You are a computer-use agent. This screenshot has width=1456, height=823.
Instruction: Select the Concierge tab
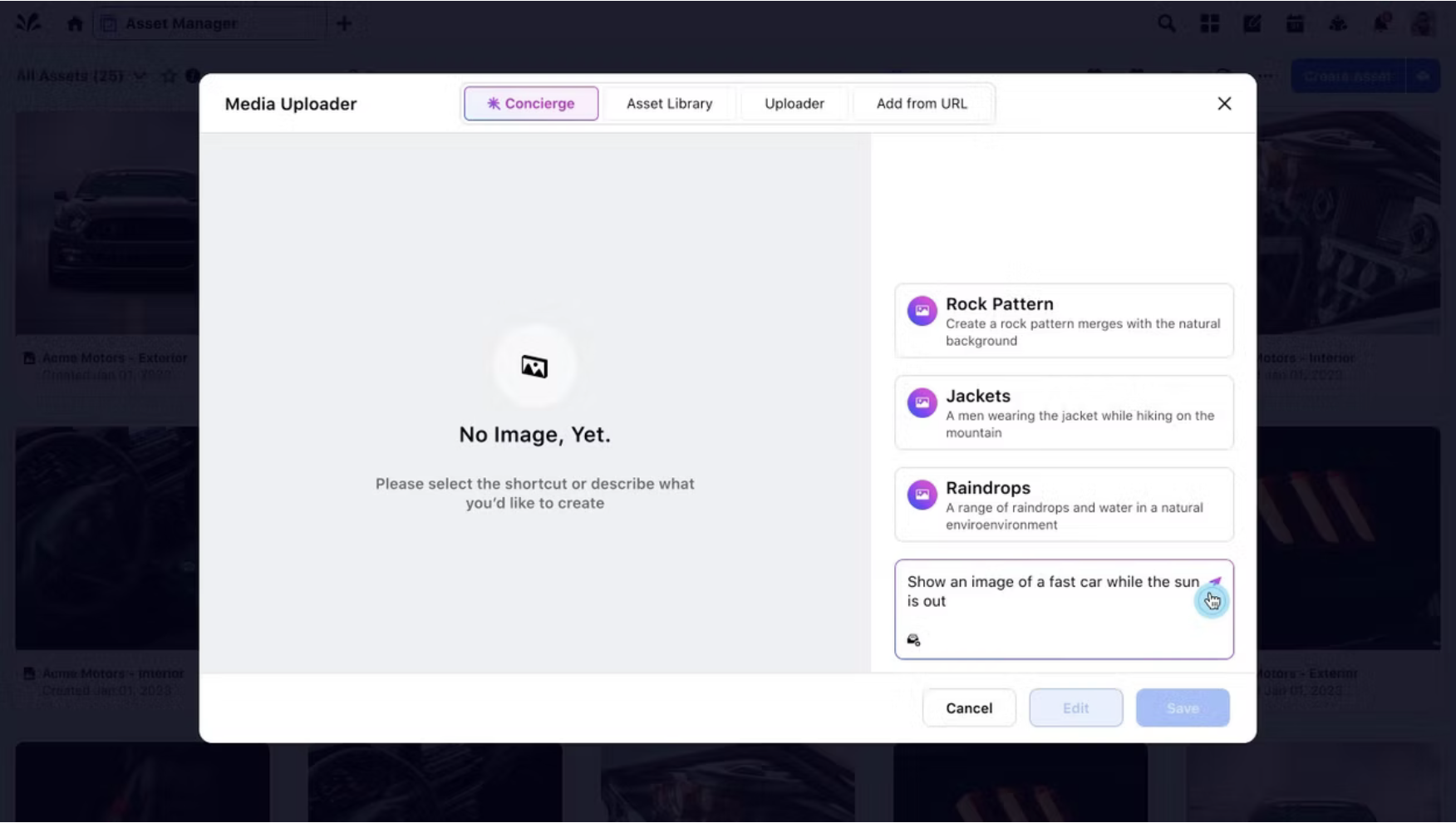pyautogui.click(x=531, y=103)
